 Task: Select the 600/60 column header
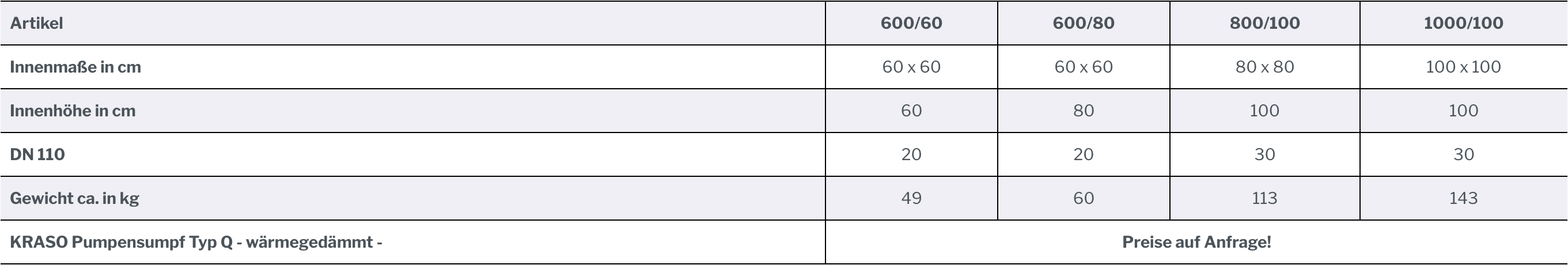click(911, 23)
